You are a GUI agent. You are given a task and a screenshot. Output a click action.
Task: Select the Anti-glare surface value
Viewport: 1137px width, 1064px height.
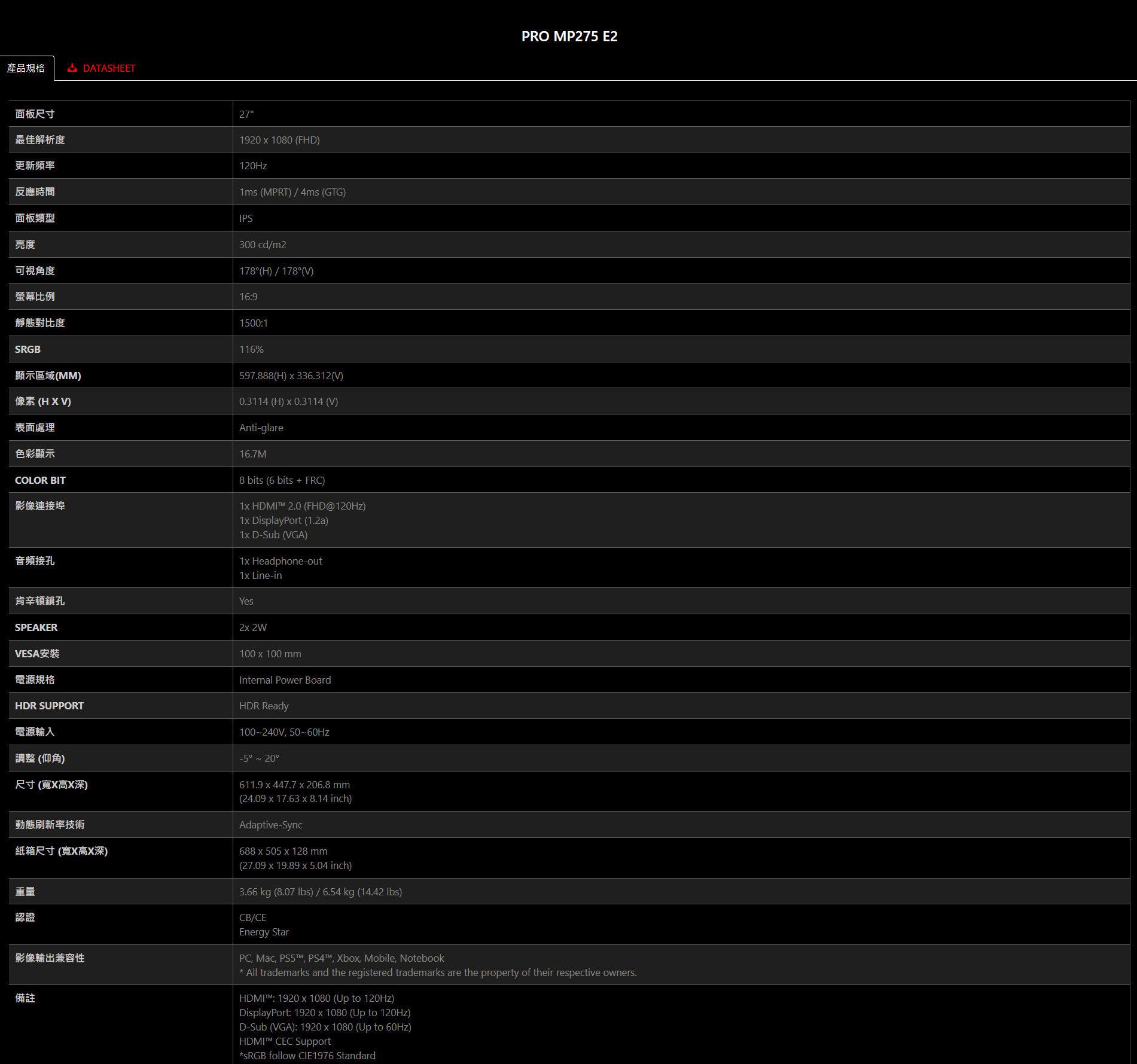tap(261, 428)
